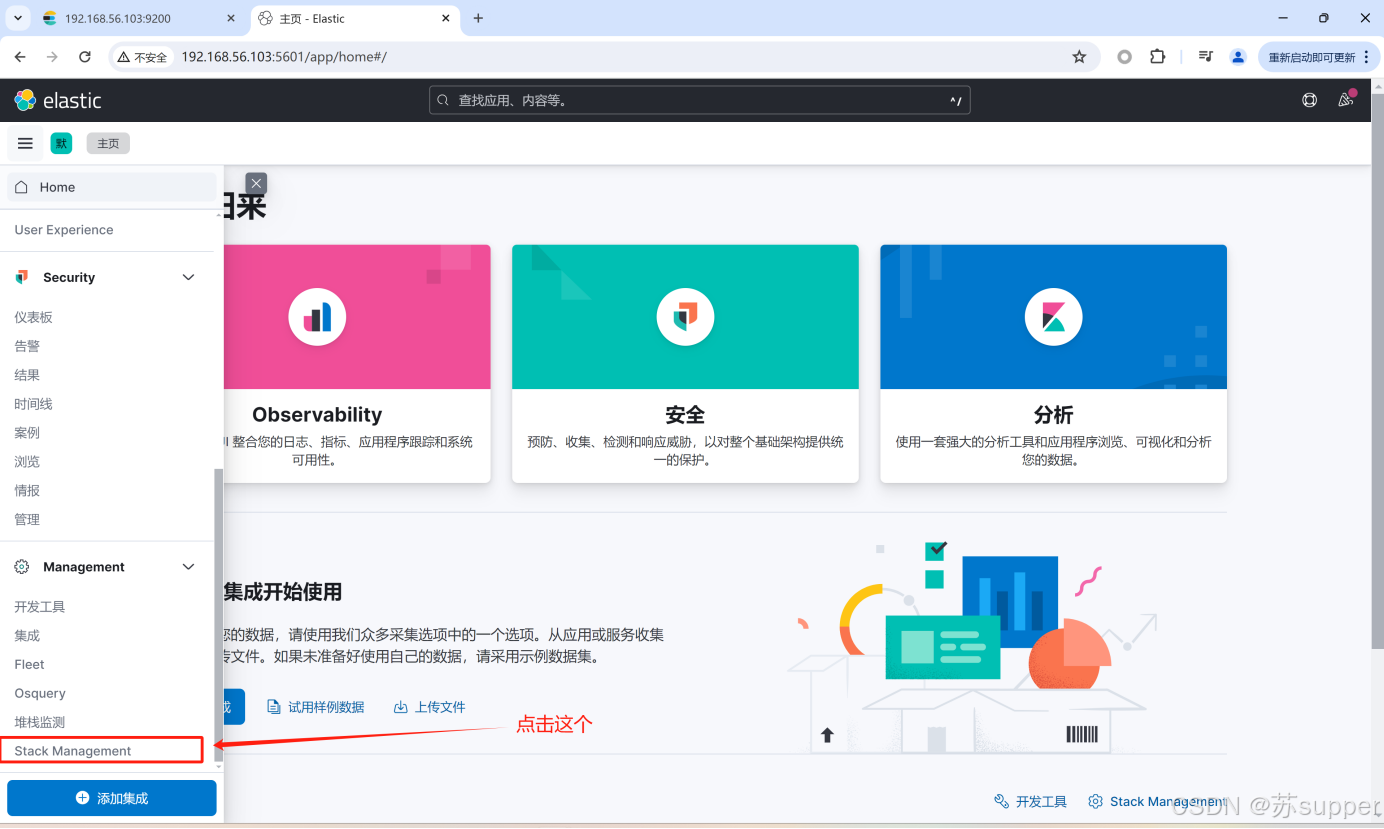Open 开发工具 in the sidebar
The height and width of the screenshot is (829, 1384).
39,607
